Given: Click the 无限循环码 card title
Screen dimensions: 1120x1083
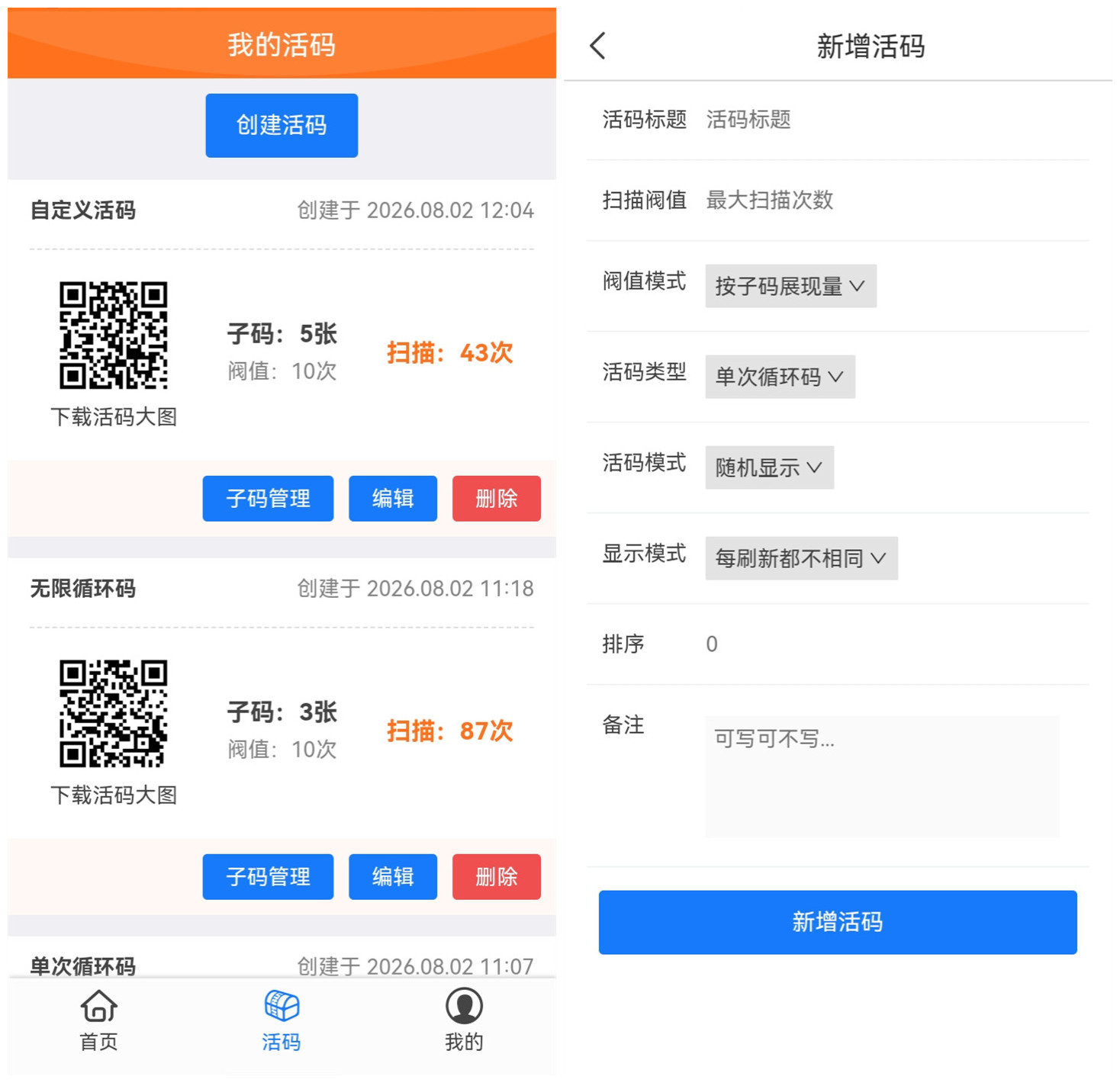Looking at the screenshot, I should point(83,589).
